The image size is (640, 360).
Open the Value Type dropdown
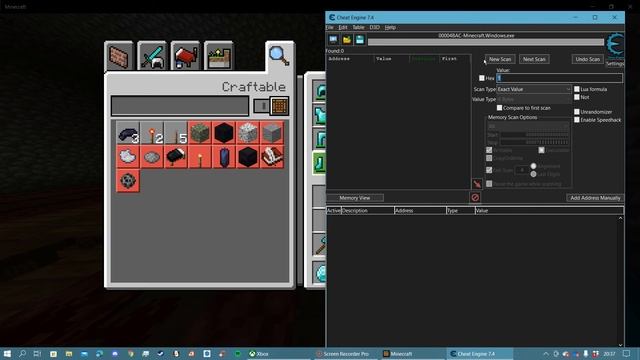coord(534,99)
